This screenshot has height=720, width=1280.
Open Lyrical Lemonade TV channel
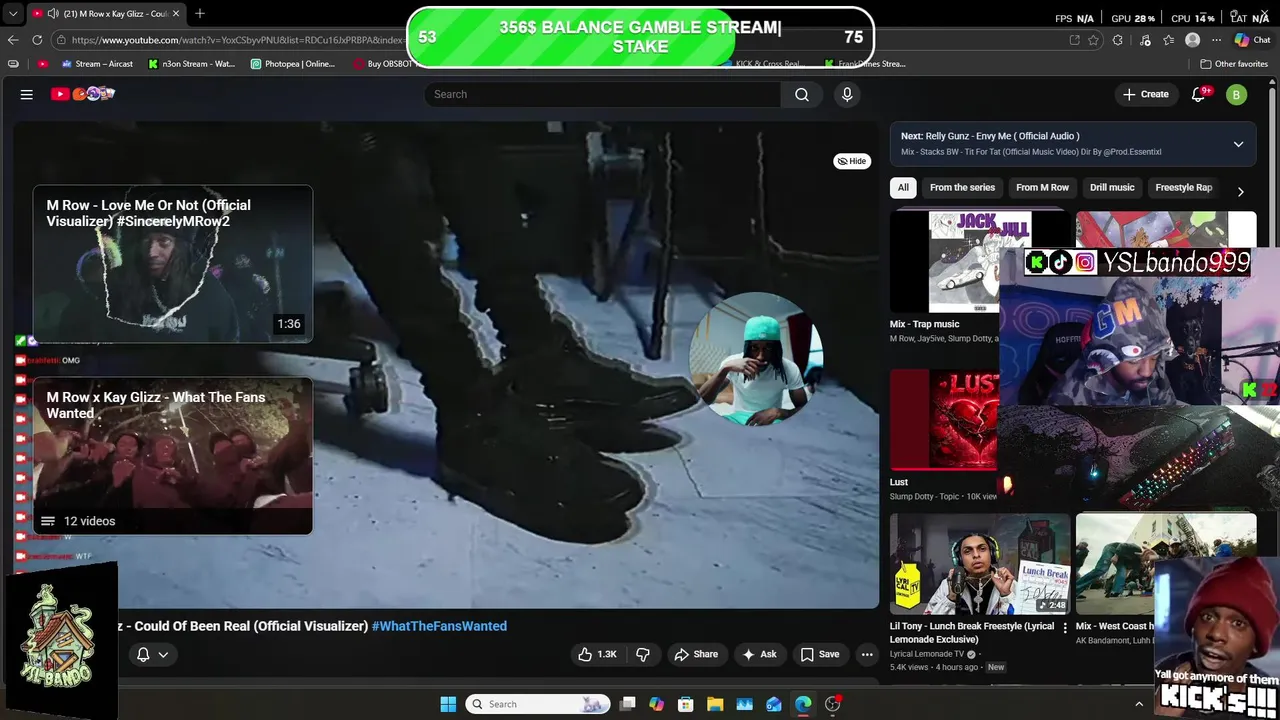(x=927, y=654)
